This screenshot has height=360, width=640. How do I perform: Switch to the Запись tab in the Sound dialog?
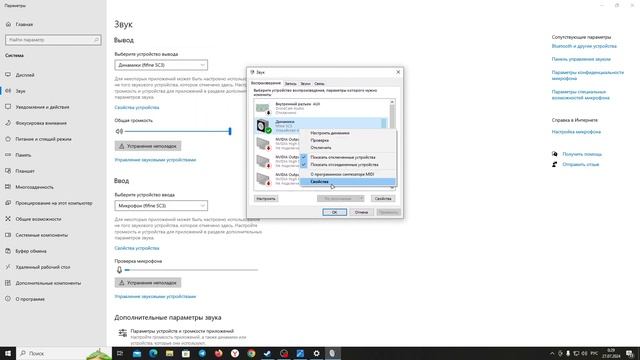coord(291,84)
